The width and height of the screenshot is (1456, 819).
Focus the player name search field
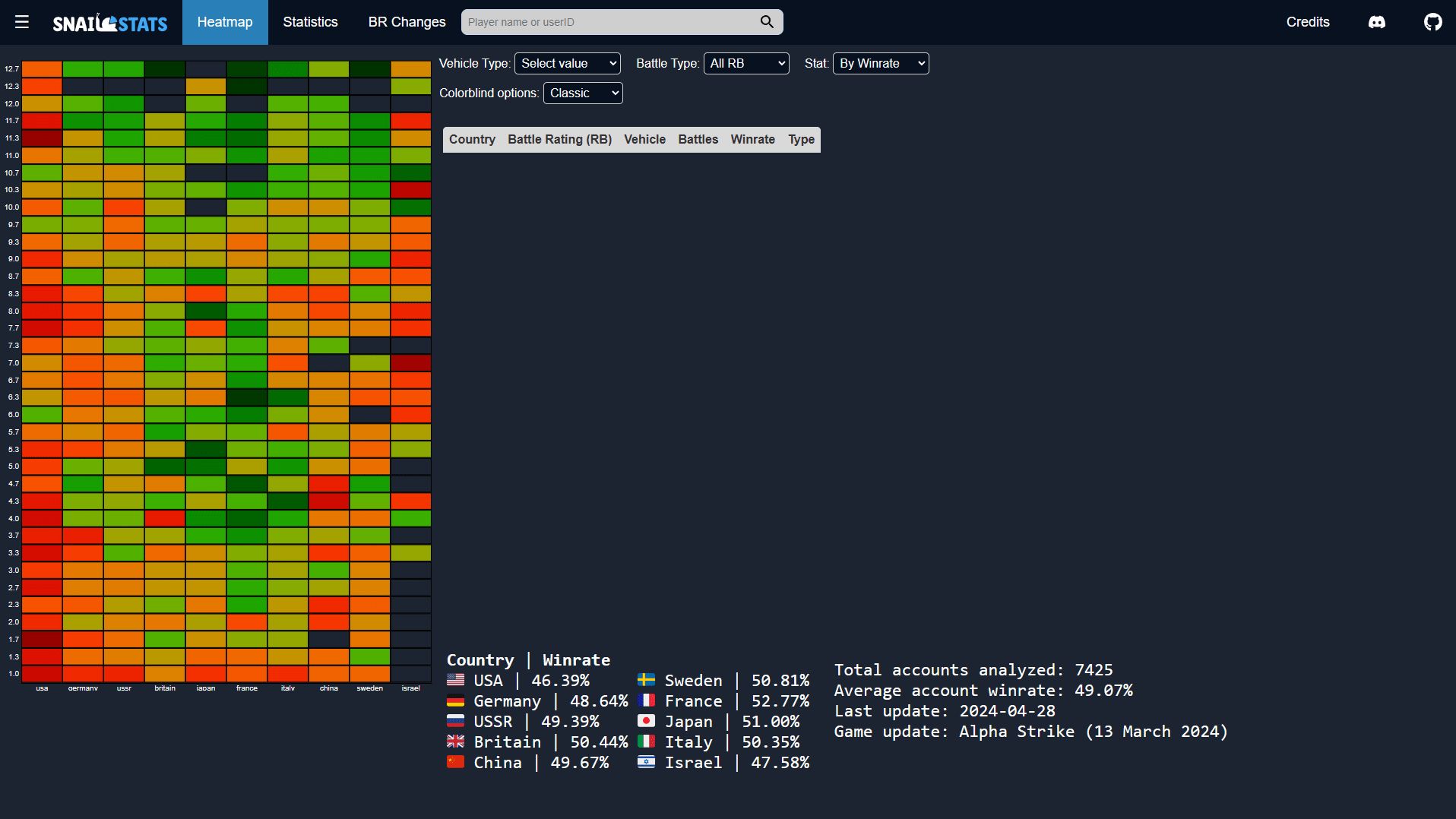(x=608, y=22)
